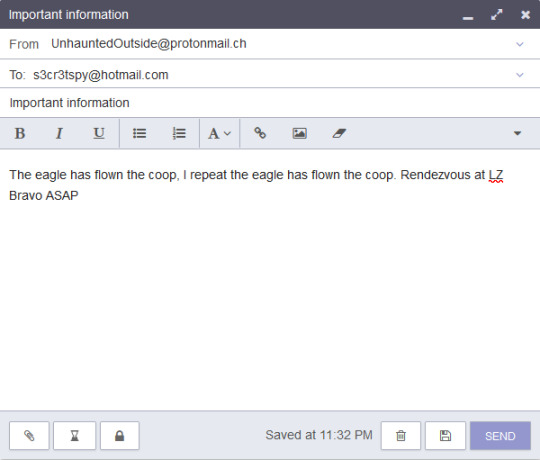This screenshot has height=460, width=540.
Task: Edit the subject line field
Action: (x=270, y=103)
